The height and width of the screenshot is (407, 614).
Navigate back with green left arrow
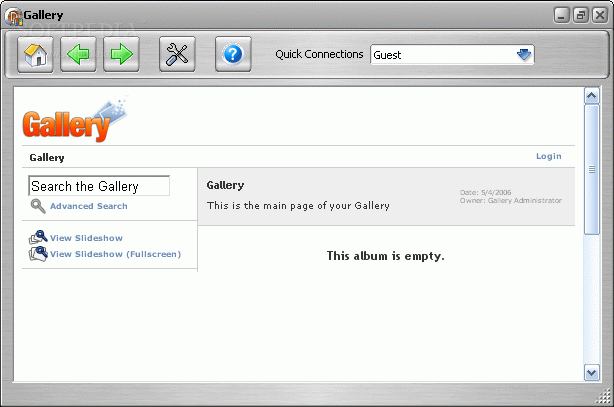tap(78, 54)
